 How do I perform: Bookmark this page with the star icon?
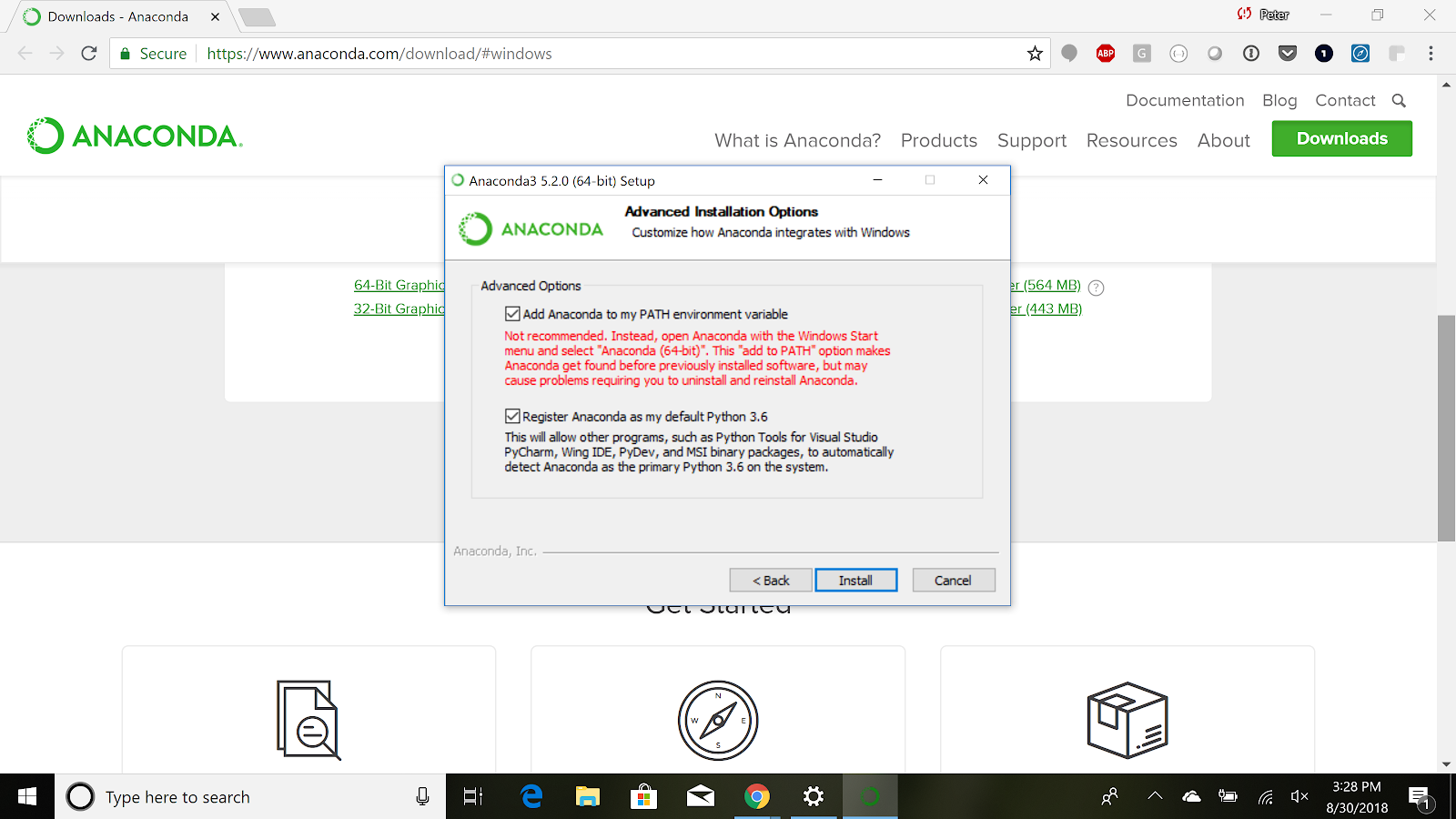click(x=1035, y=54)
